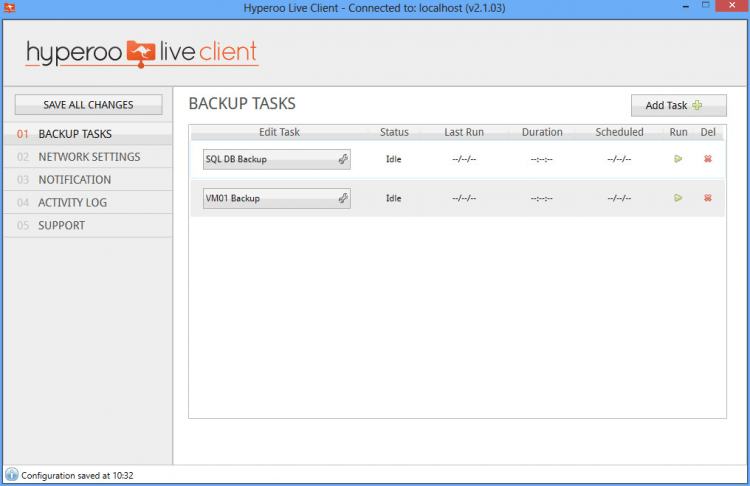The height and width of the screenshot is (486, 750).
Task: Click Duration value for SQL DB Backup
Action: click(542, 159)
